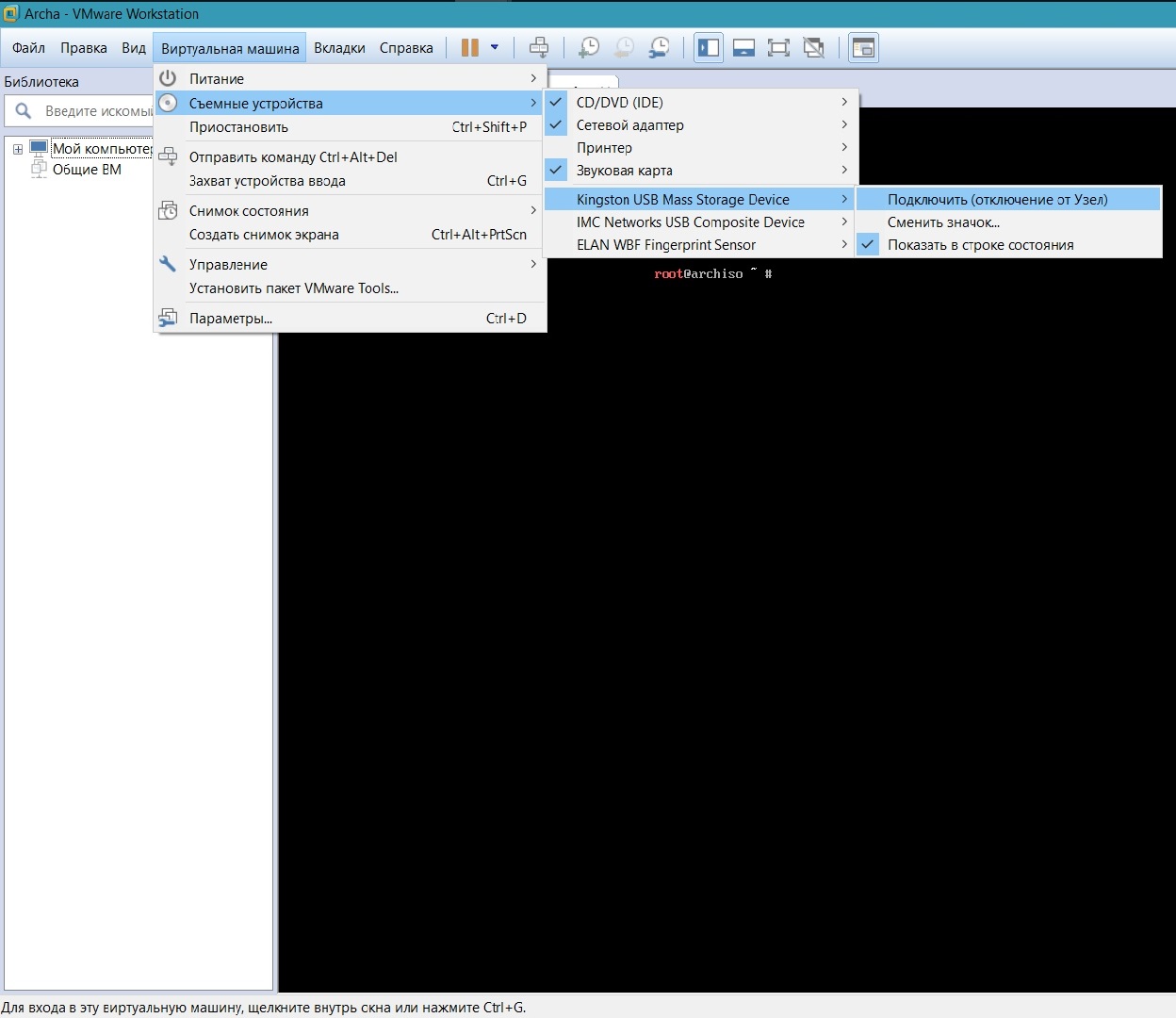Expand ELAN WBF Fingerprint Sensor submenu
The width and height of the screenshot is (1176, 1018).
click(x=844, y=244)
